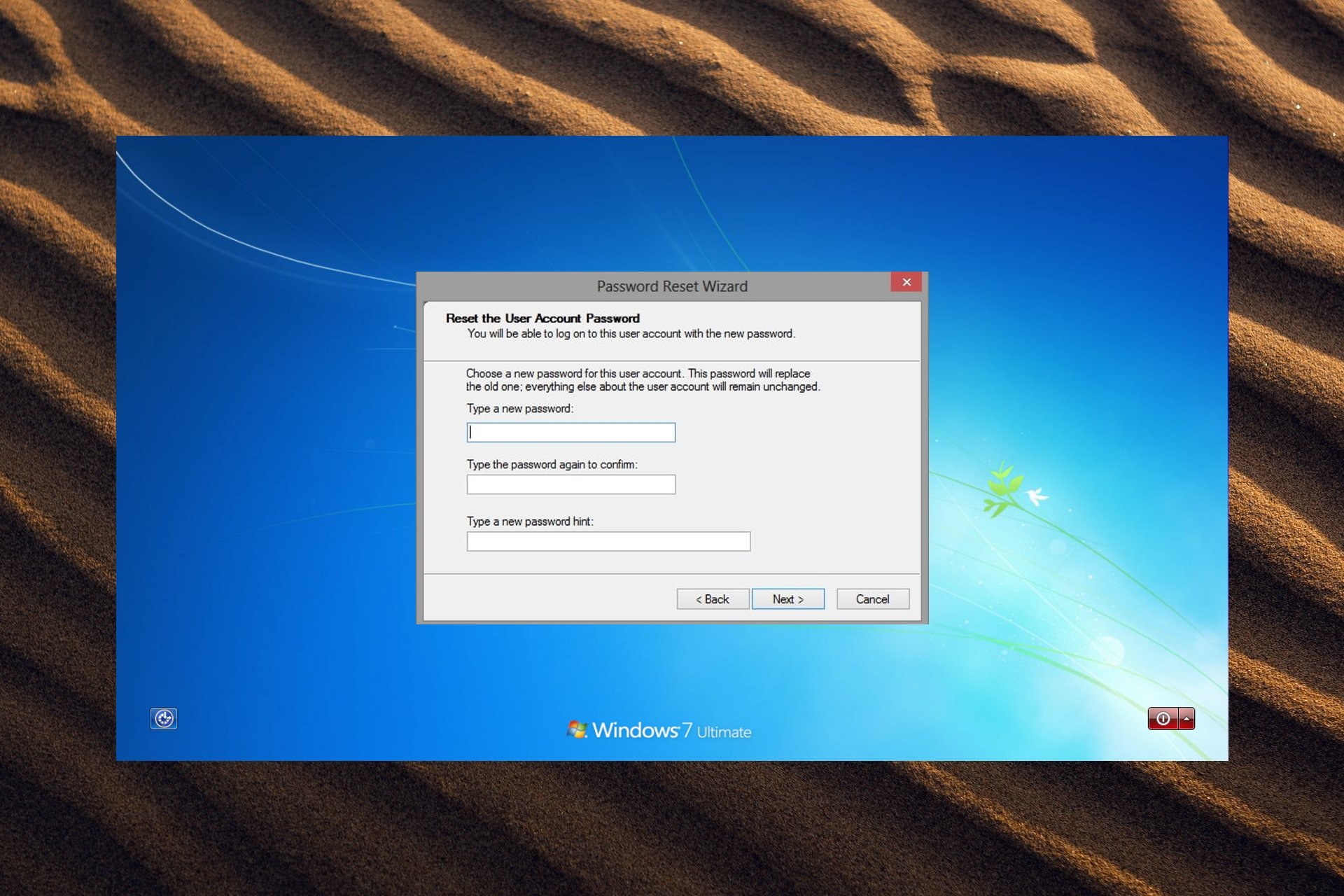The image size is (1344, 896).
Task: Go back with the < Back button
Action: tap(713, 599)
